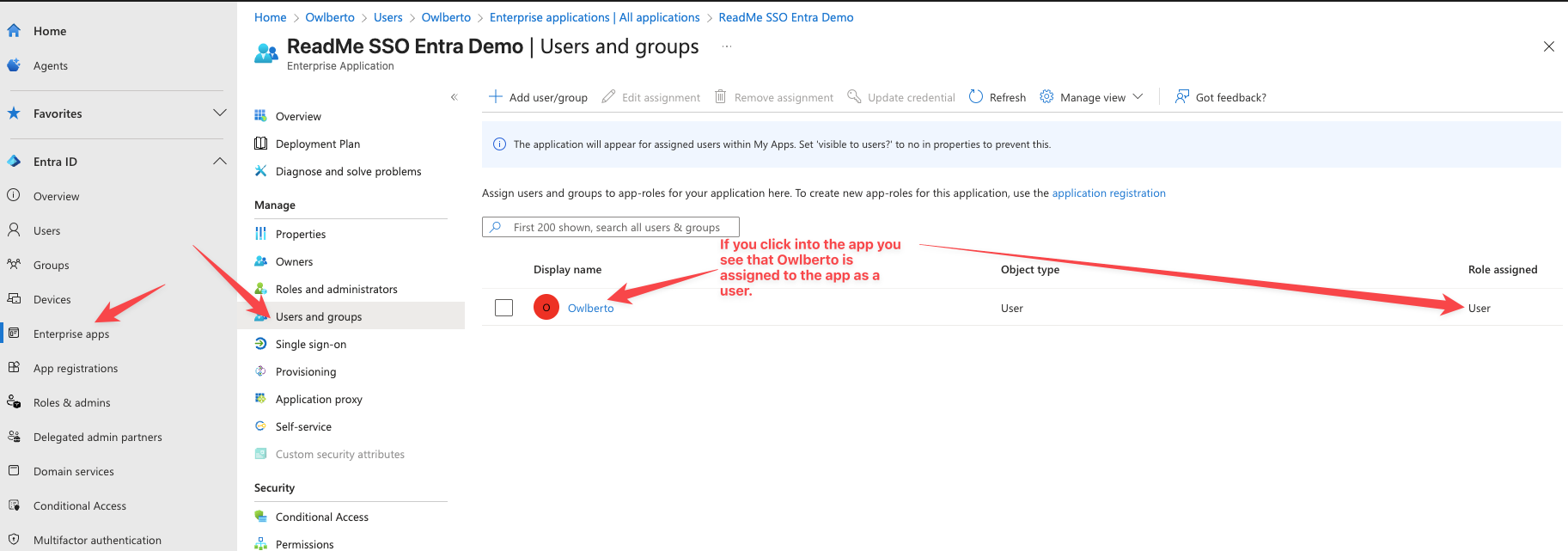Click the Permissions icon under Security
The image size is (1568, 551).
[260, 544]
